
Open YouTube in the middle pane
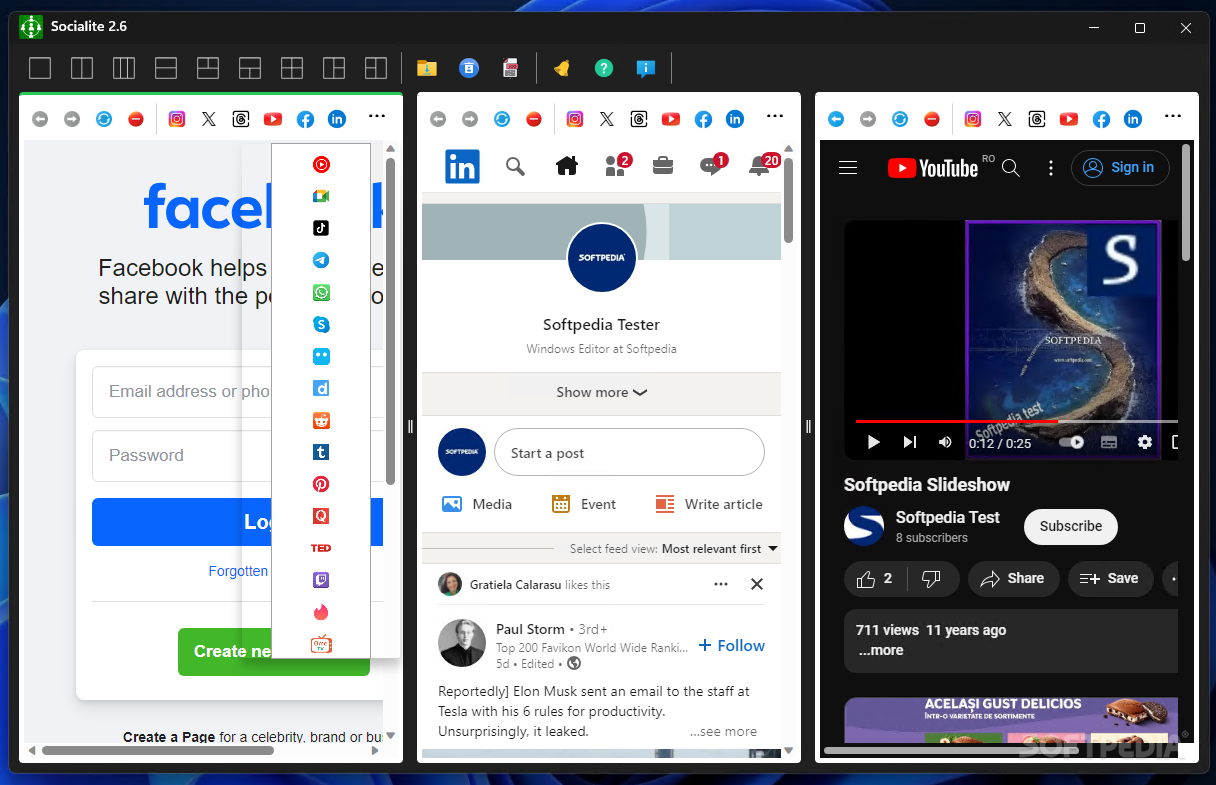(x=671, y=119)
